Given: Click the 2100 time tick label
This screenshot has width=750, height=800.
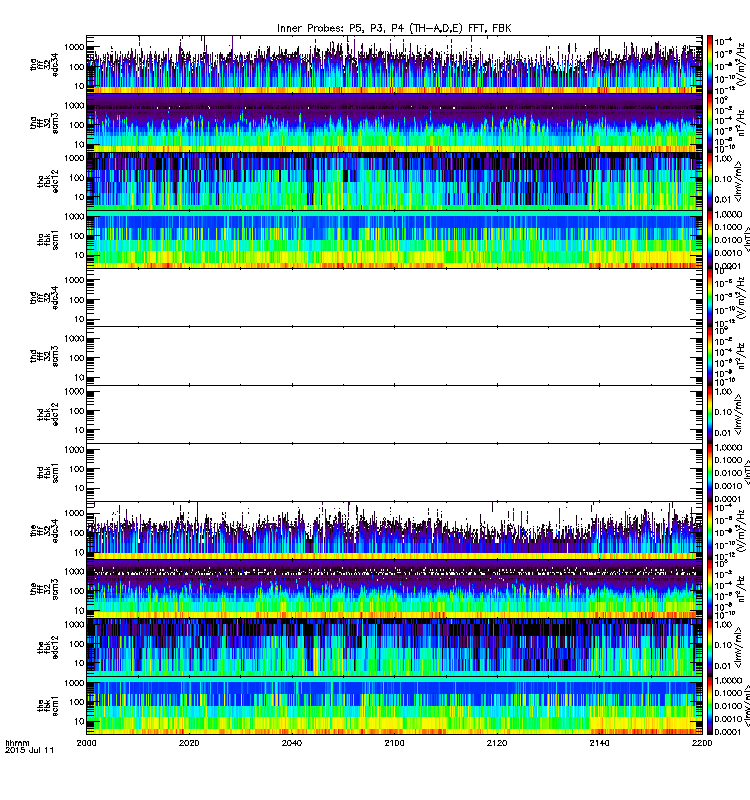Looking at the screenshot, I should click(x=394, y=743).
